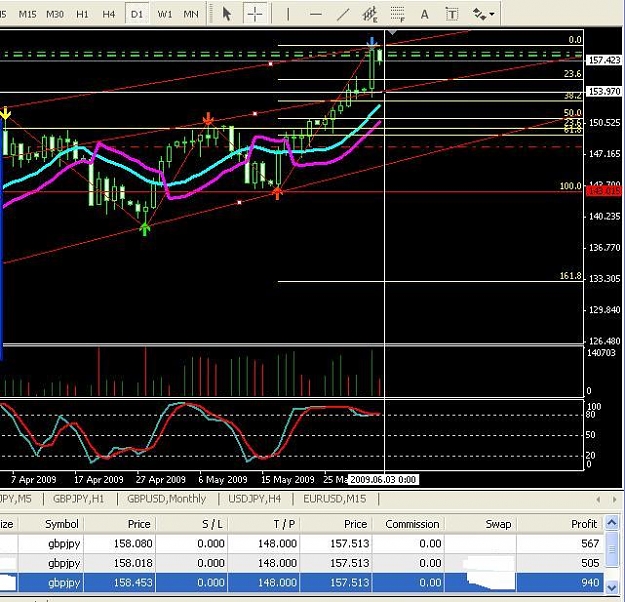Image resolution: width=625 pixels, height=602 pixels.
Task: Select the gbpjpy trade opened at 158.080
Action: click(302, 543)
